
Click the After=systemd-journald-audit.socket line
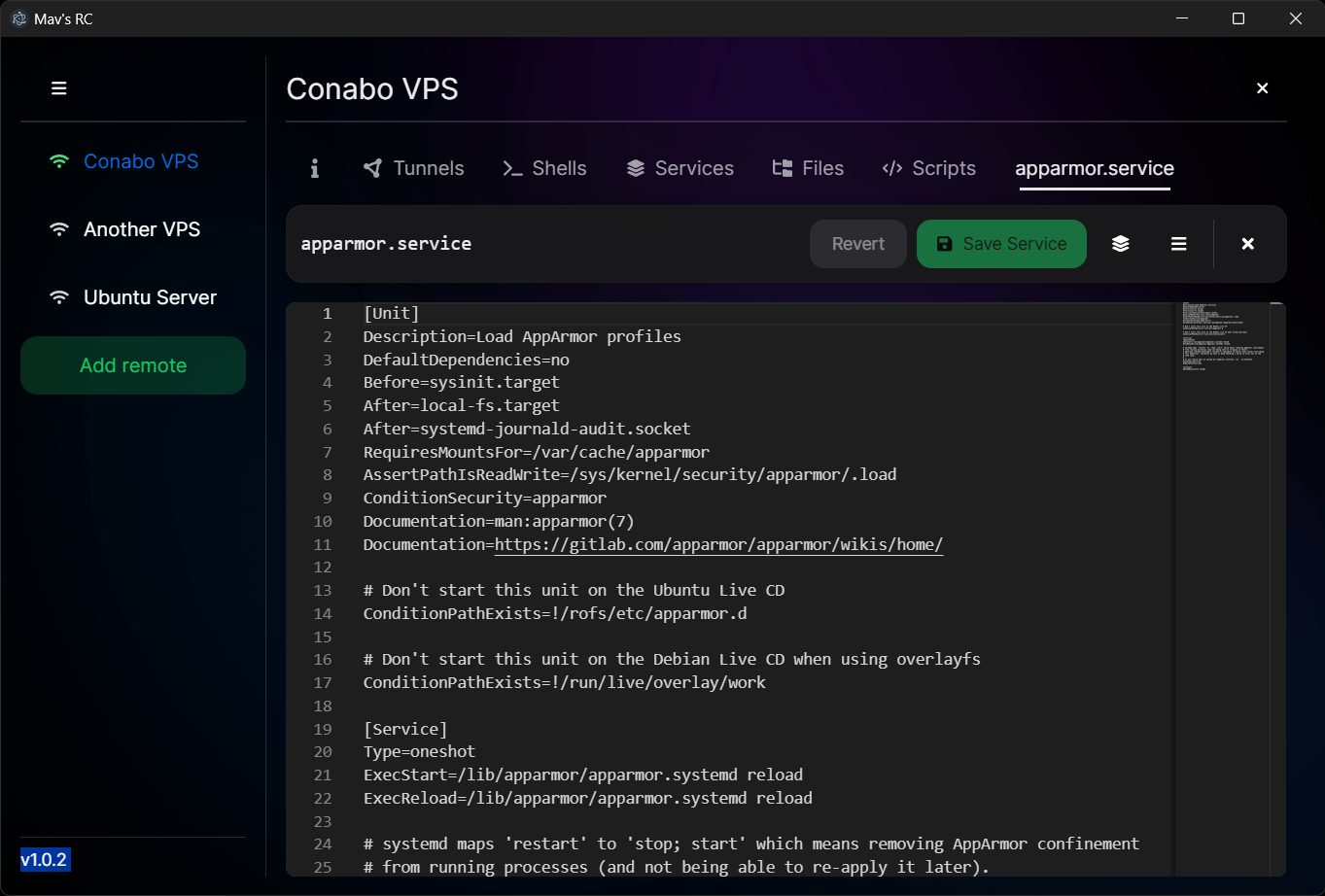tap(527, 429)
